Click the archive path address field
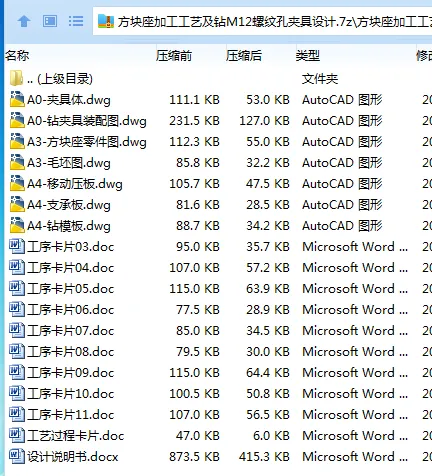 click(263, 21)
